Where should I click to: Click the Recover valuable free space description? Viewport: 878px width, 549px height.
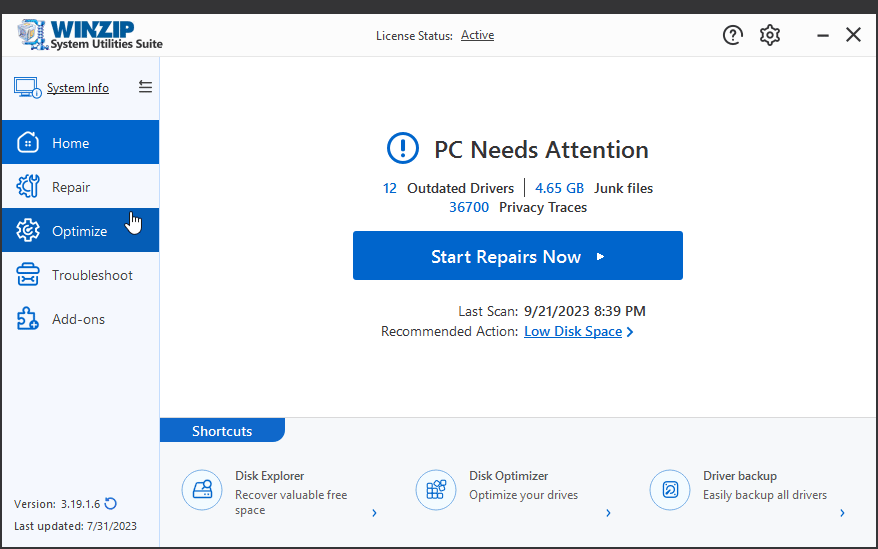tap(291, 503)
